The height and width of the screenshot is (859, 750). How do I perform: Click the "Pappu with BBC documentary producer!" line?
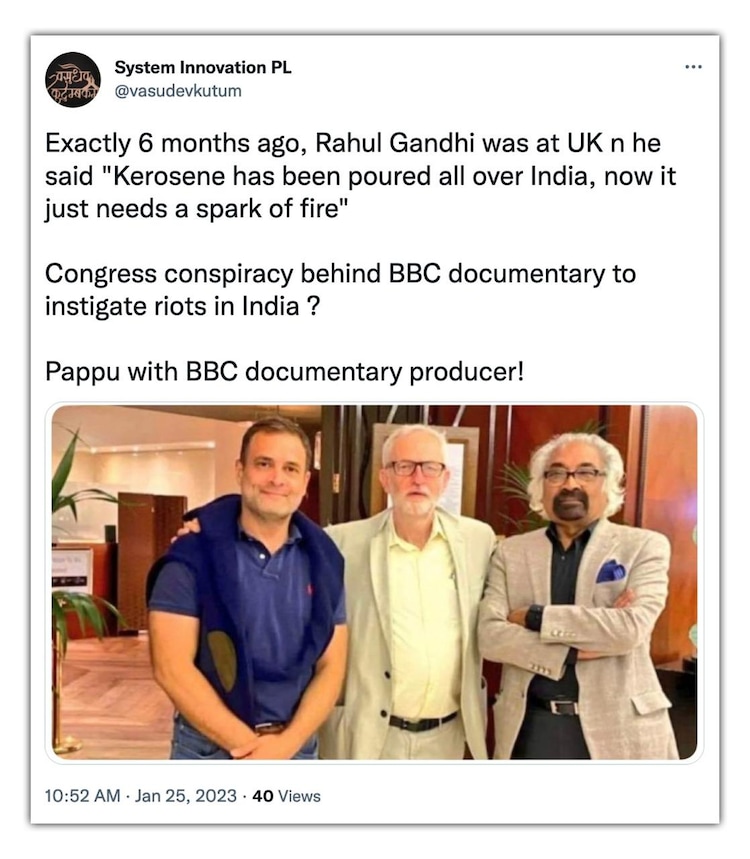click(x=284, y=371)
